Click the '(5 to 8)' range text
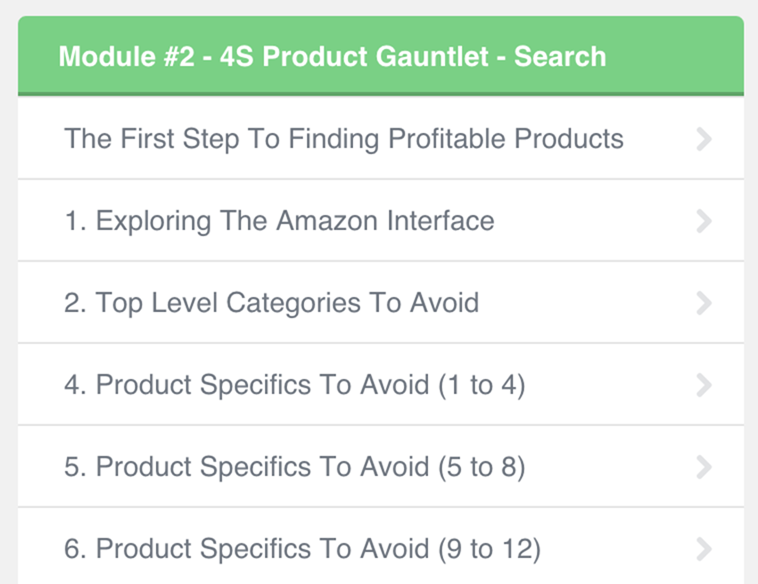 point(481,467)
